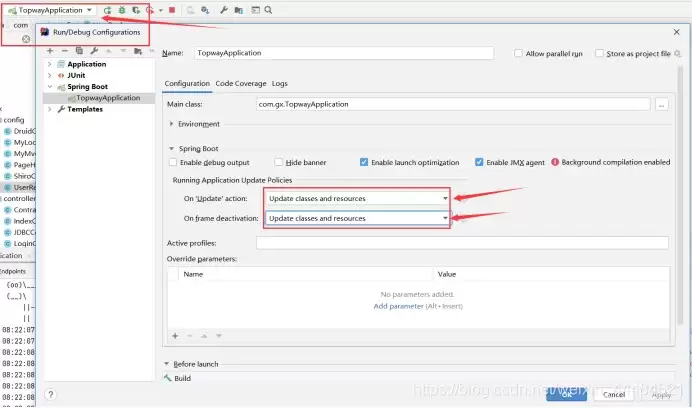This screenshot has height=408, width=692.
Task: Open settings via main toolbar wrench
Action: coord(224,10)
